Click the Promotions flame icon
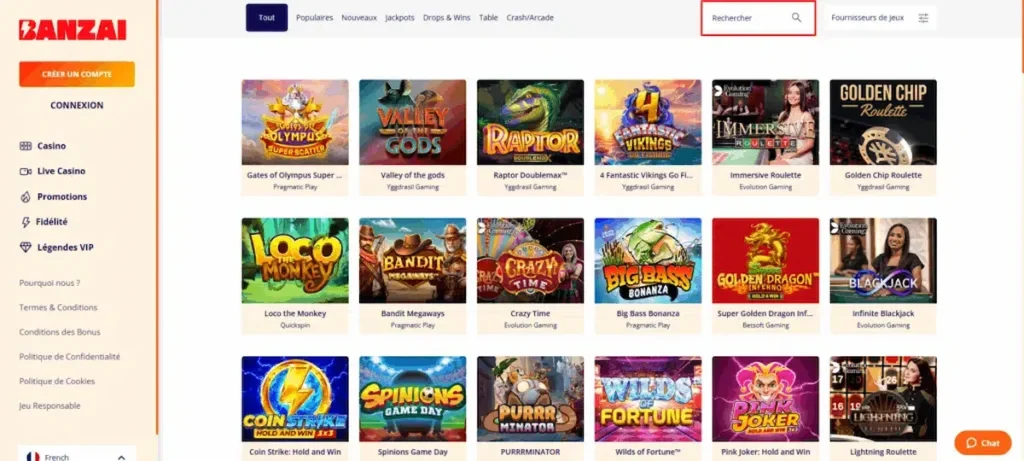The image size is (1024, 461). [25, 197]
